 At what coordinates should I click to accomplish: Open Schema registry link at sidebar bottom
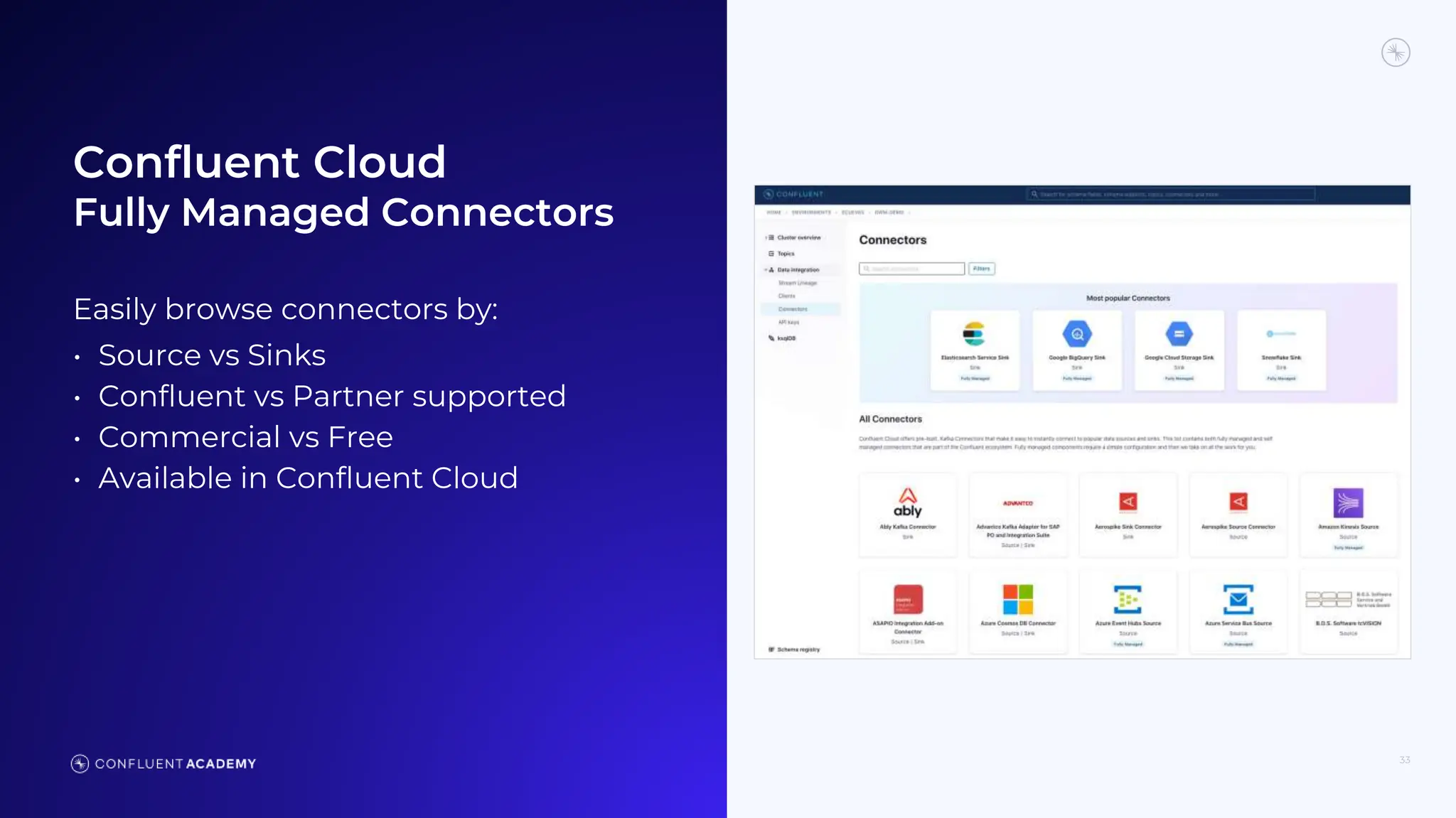(798, 650)
